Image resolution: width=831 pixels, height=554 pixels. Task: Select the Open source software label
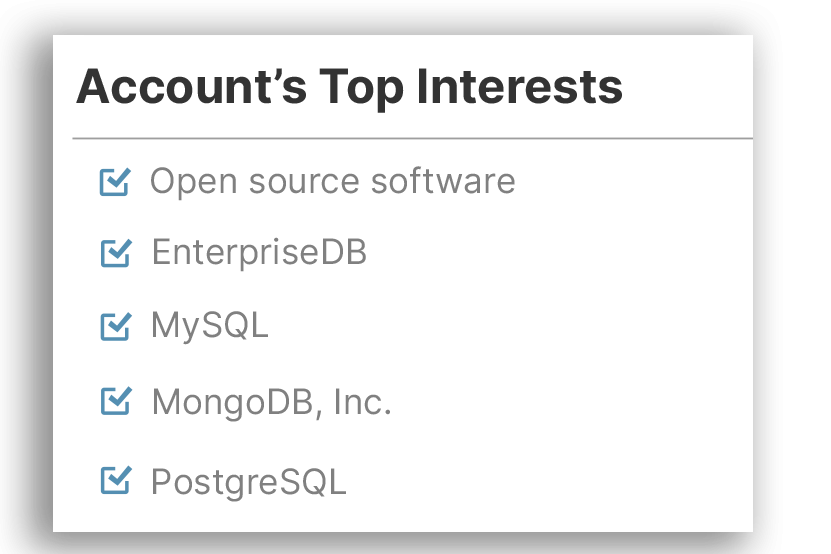[332, 182]
